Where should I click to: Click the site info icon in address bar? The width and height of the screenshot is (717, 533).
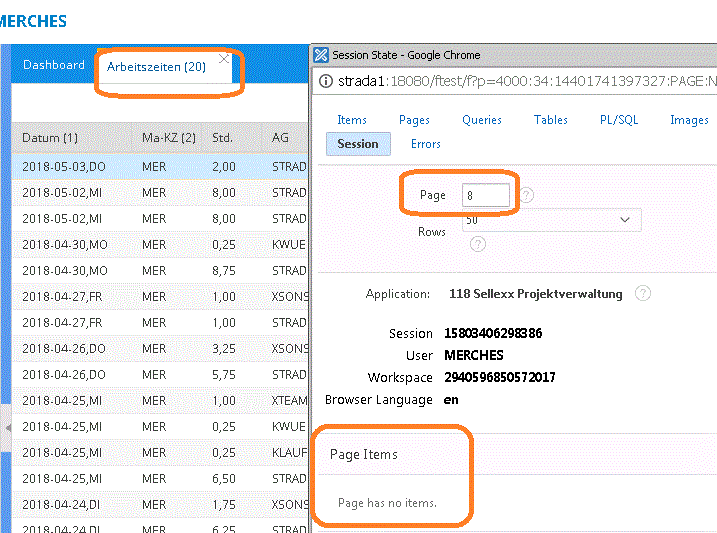point(326,83)
